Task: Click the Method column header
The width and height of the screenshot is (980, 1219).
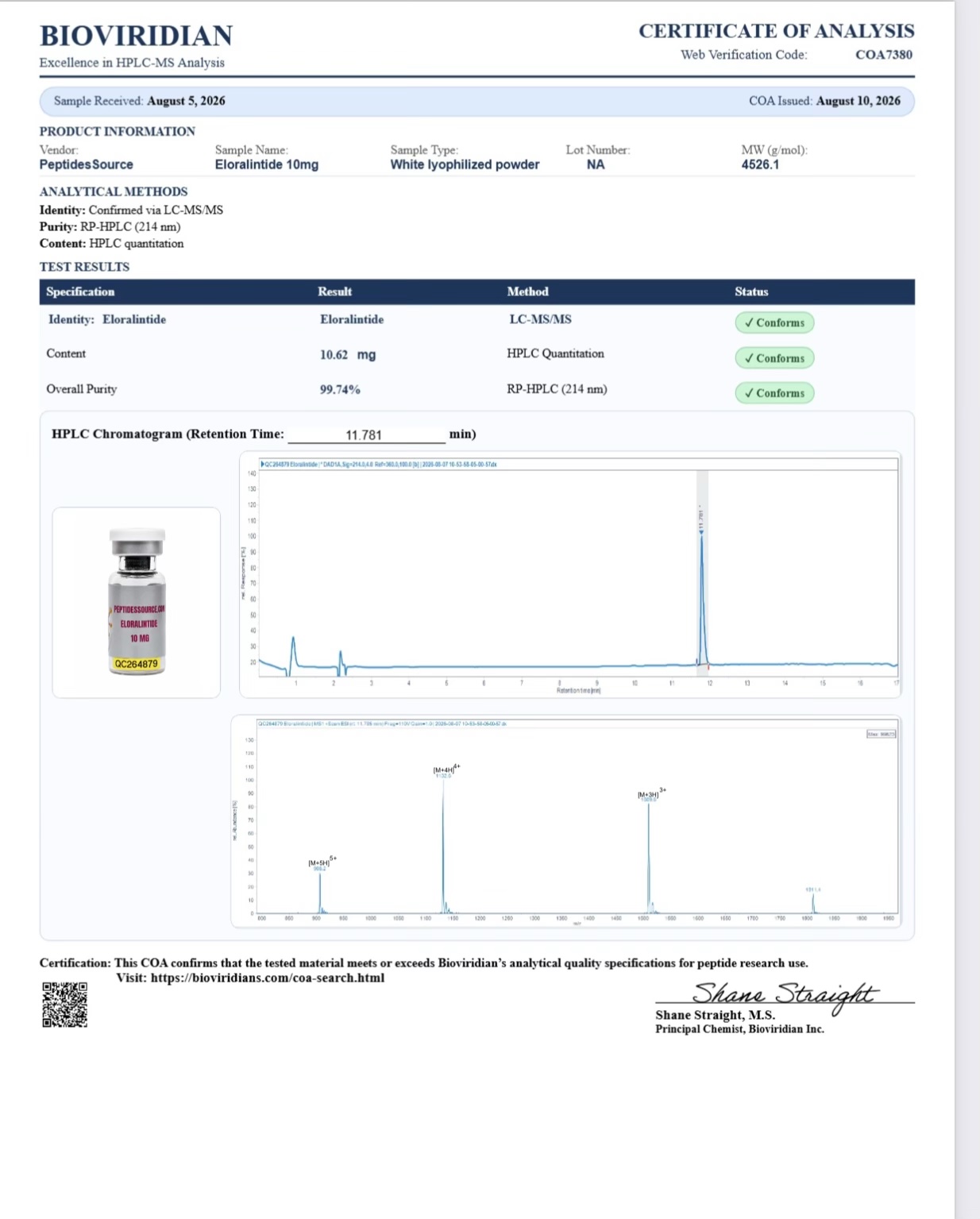Action: [x=528, y=291]
